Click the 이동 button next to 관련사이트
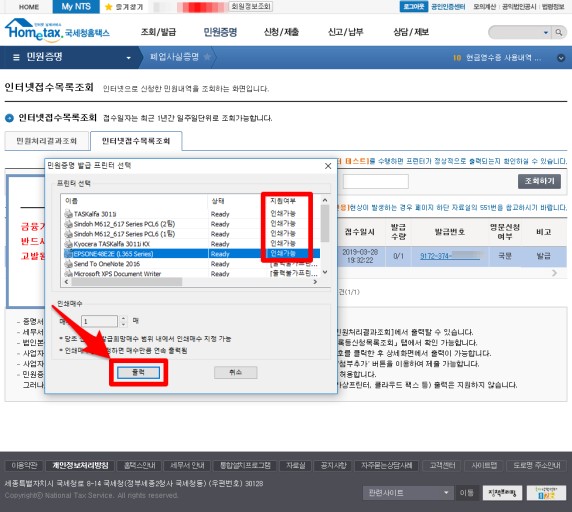Viewport: 572px width, 512px height. tap(466, 493)
